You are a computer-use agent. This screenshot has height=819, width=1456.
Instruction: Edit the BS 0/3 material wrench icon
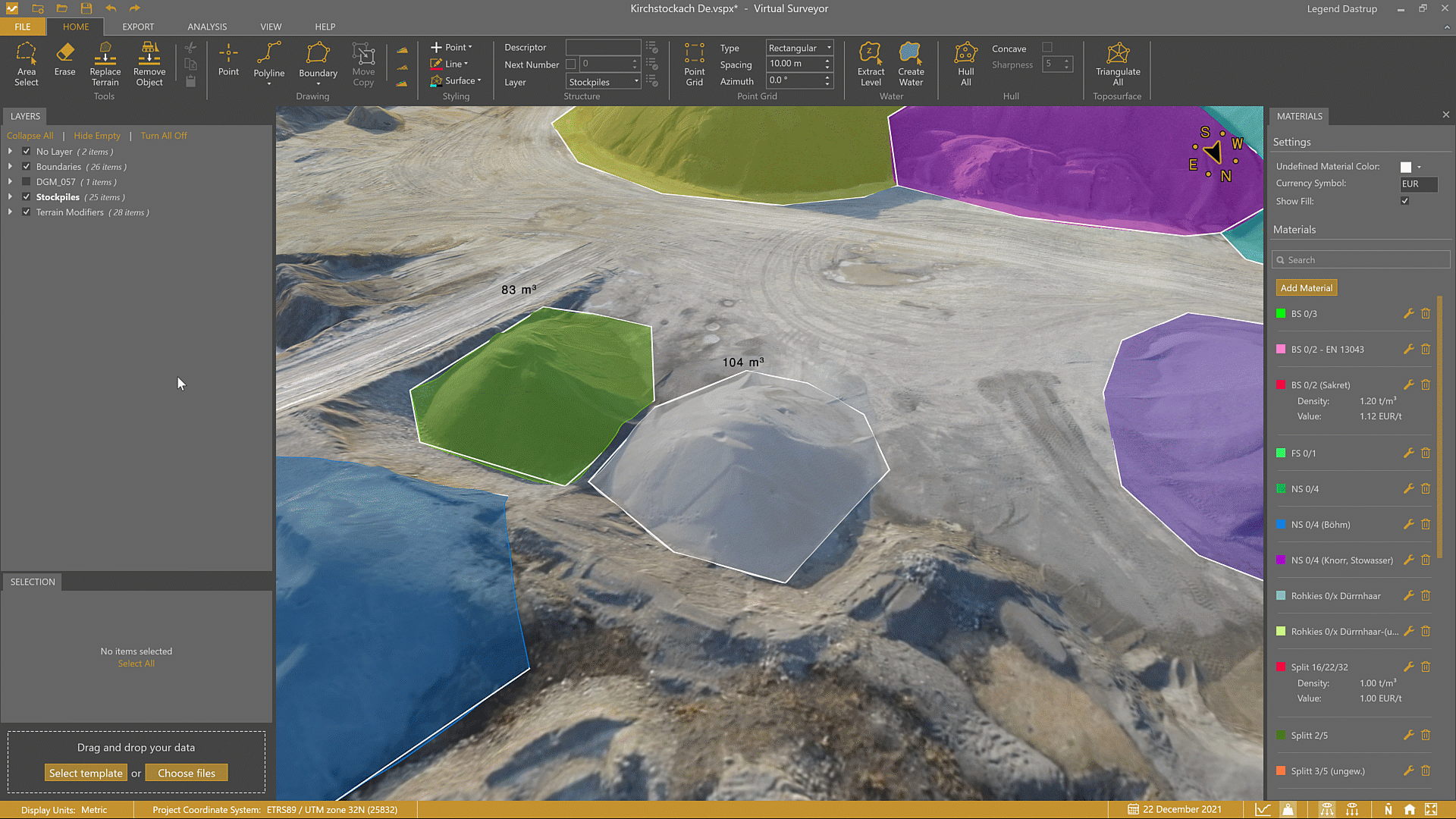pos(1408,313)
